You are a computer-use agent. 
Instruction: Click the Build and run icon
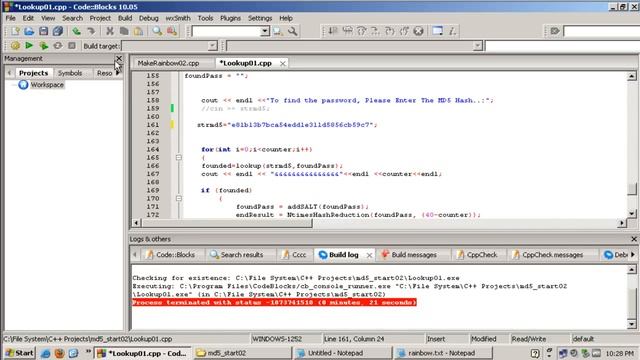click(x=43, y=46)
